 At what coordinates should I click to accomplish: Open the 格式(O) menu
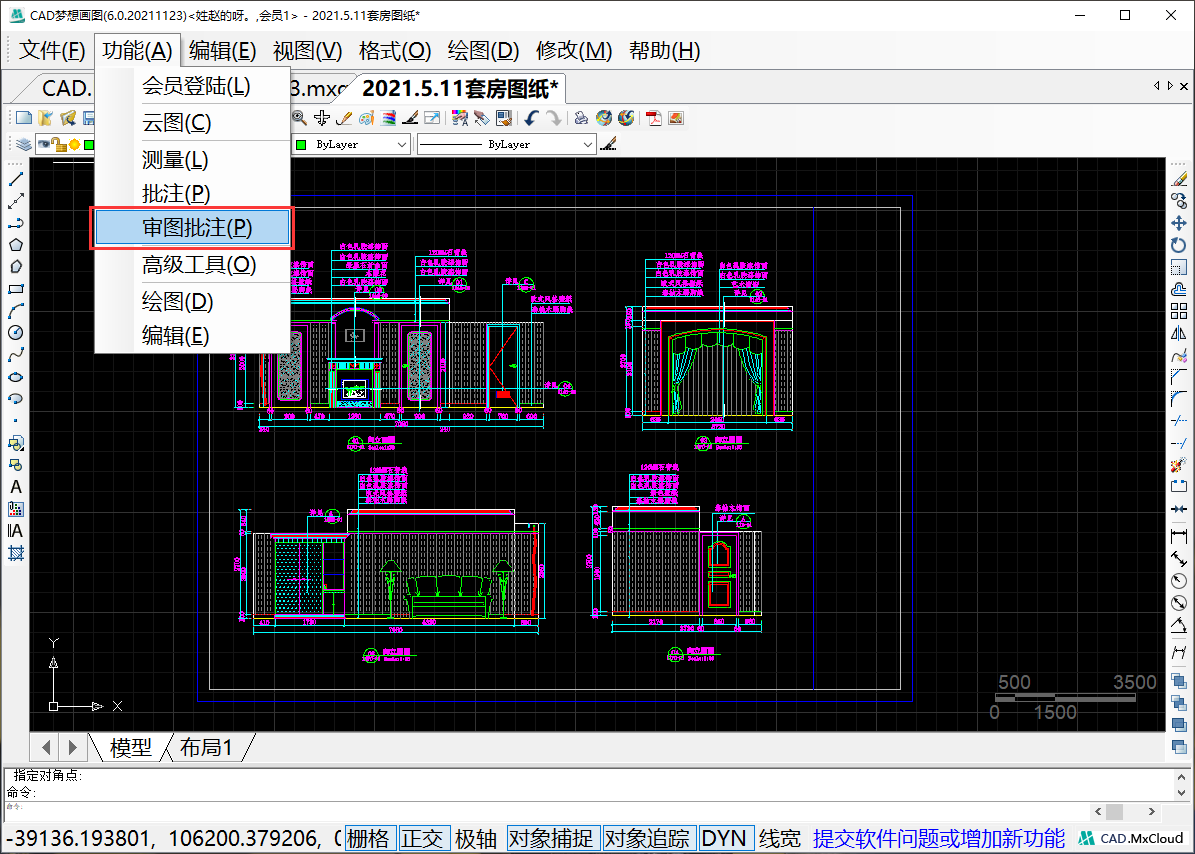coord(395,50)
